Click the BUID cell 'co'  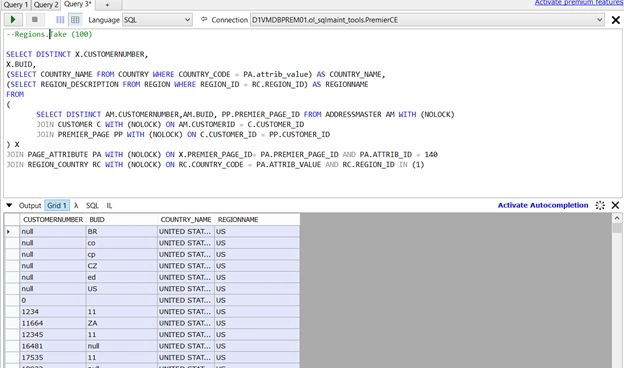(122, 243)
